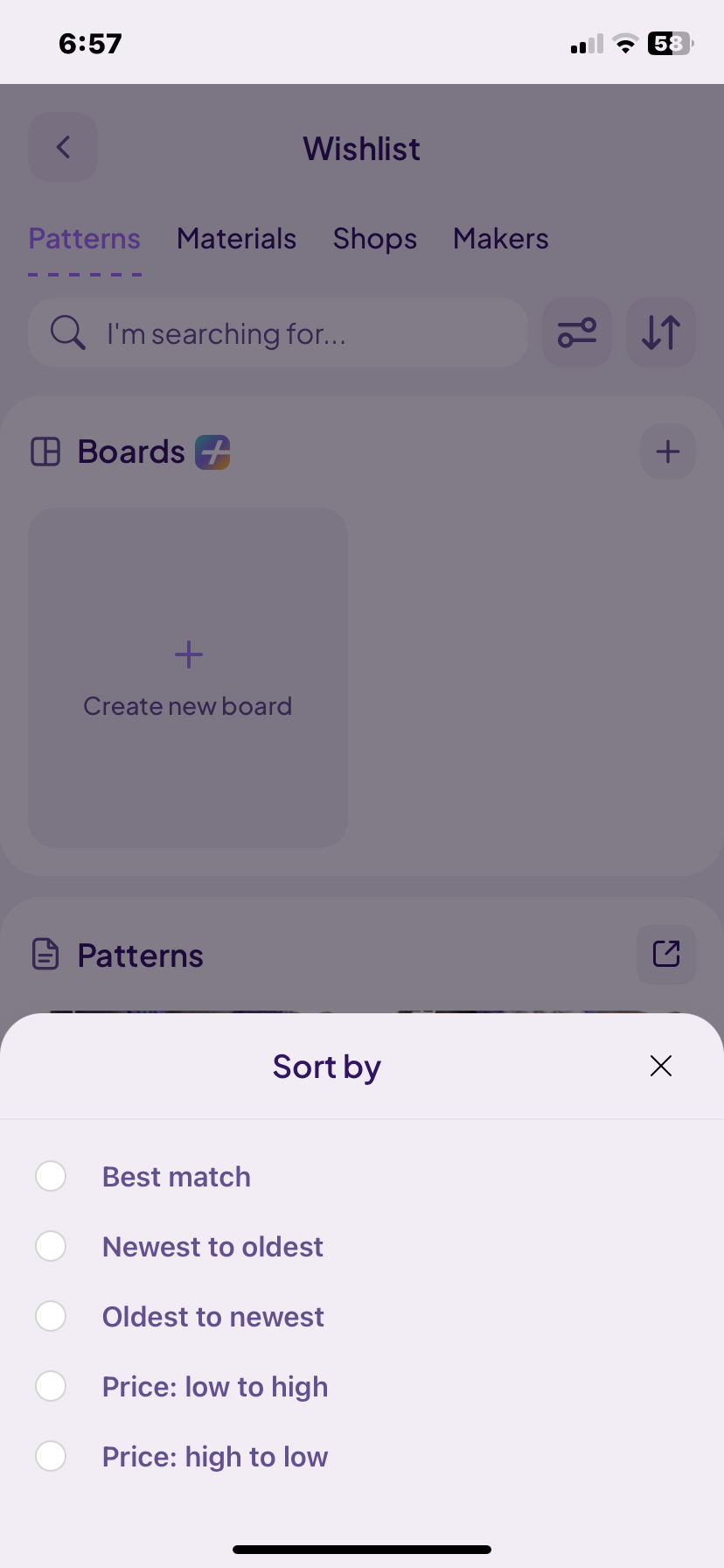Switch to the Materials tab
Viewport: 724px width, 1568px height.
236,239
